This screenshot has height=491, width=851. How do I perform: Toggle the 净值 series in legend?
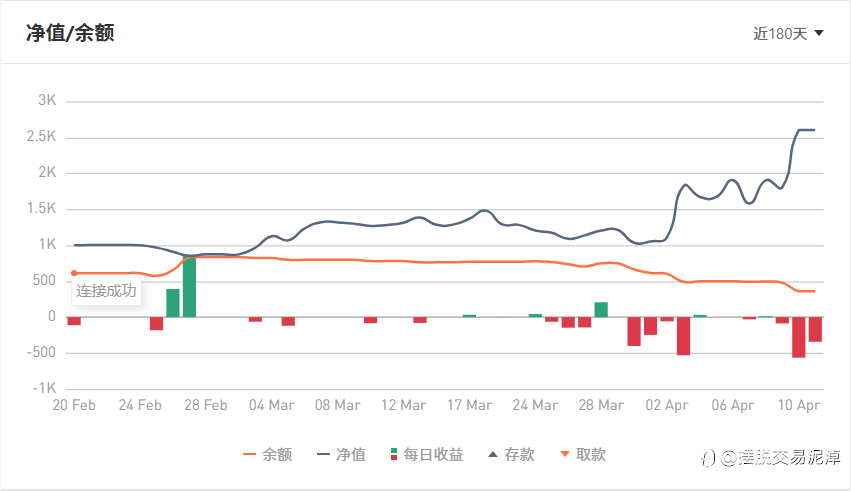[351, 454]
